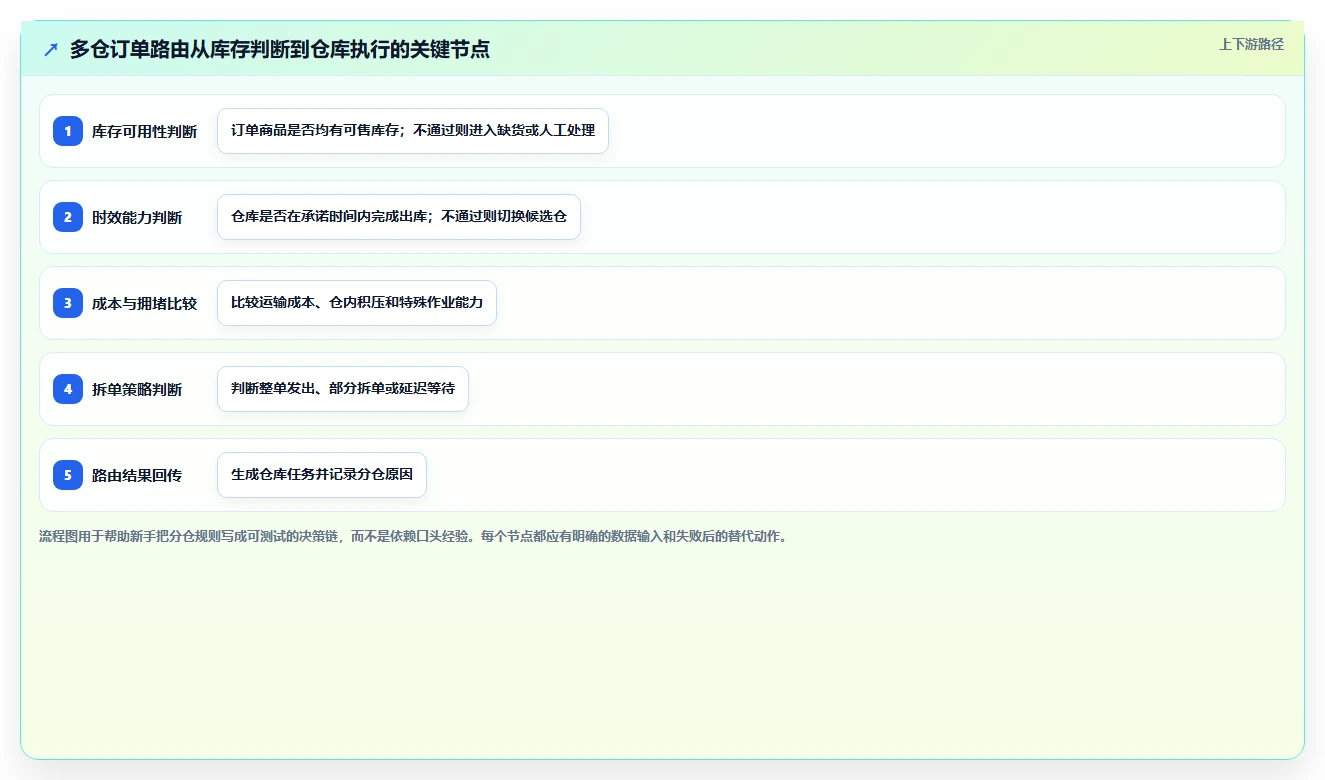1325x780 pixels.
Task: Click the step number 4 badge
Action: coord(68,388)
